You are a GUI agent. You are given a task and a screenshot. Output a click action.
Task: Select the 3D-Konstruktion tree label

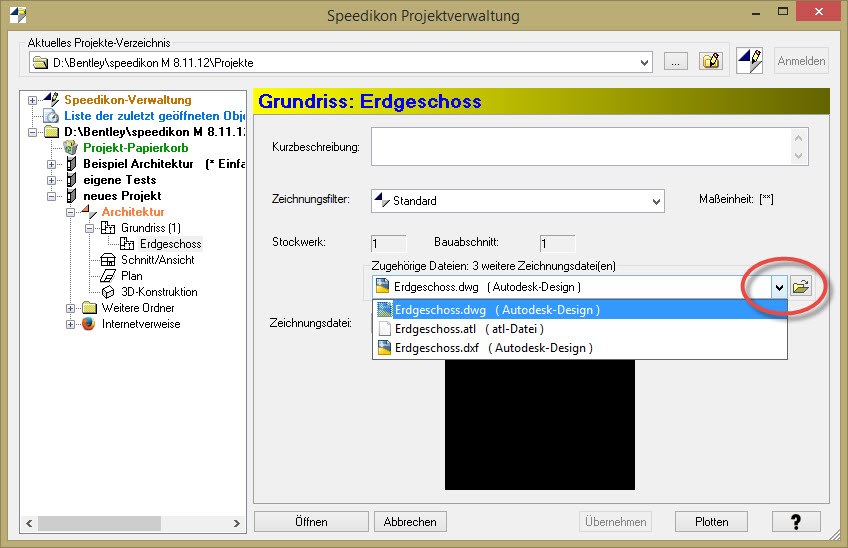pos(159,292)
